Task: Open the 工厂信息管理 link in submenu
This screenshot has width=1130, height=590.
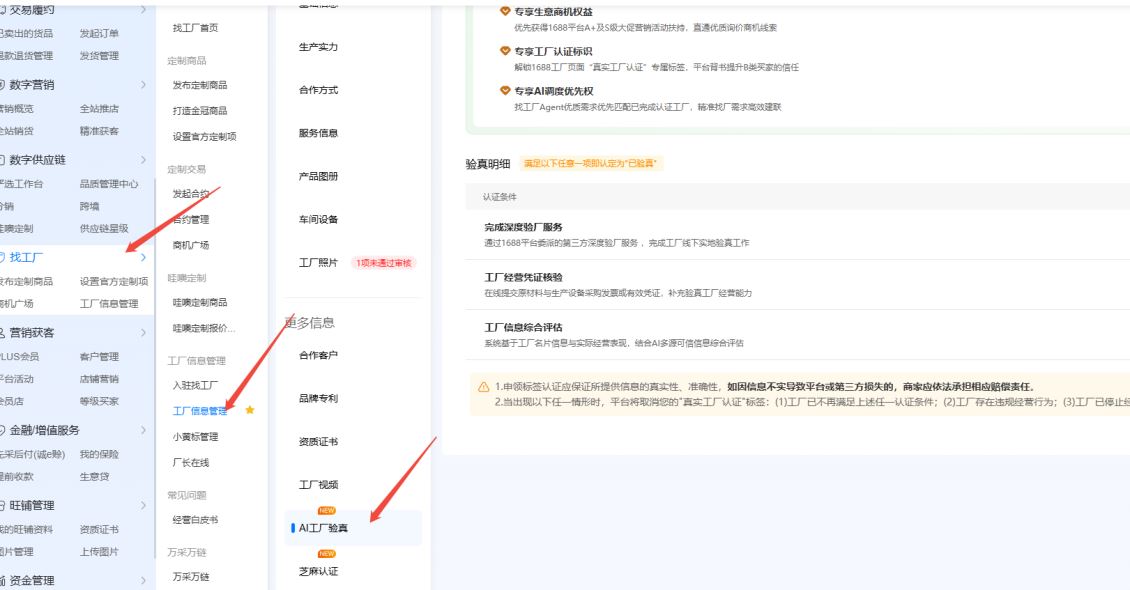Action: point(200,411)
